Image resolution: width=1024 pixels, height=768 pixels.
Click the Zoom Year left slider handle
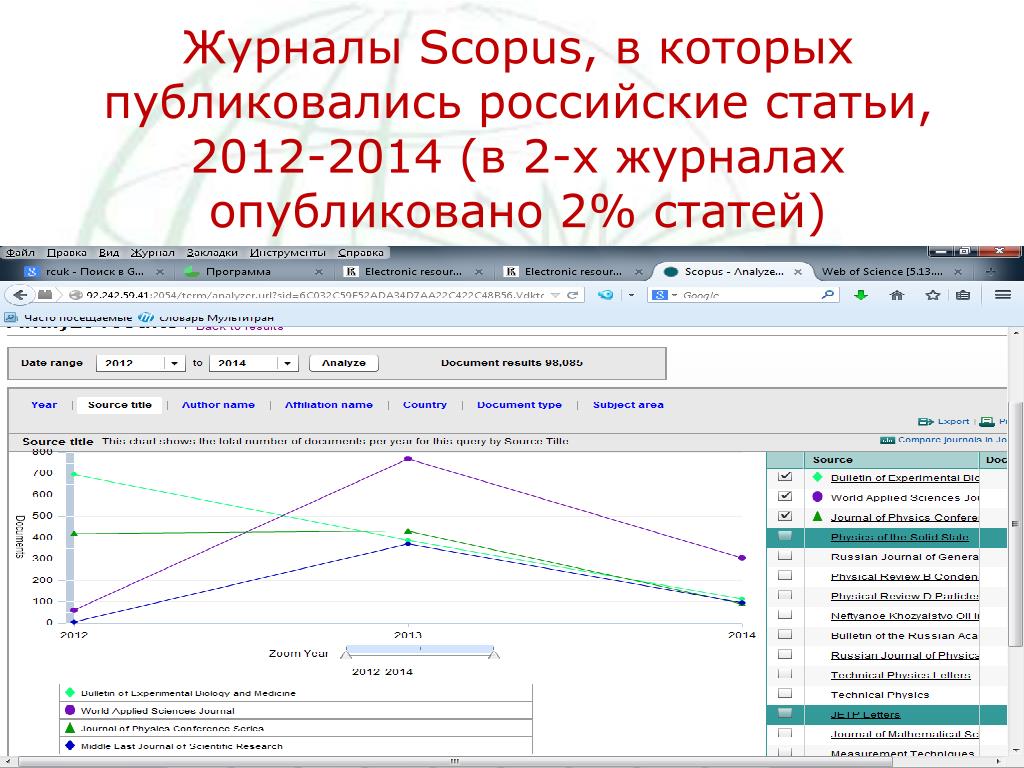click(347, 652)
